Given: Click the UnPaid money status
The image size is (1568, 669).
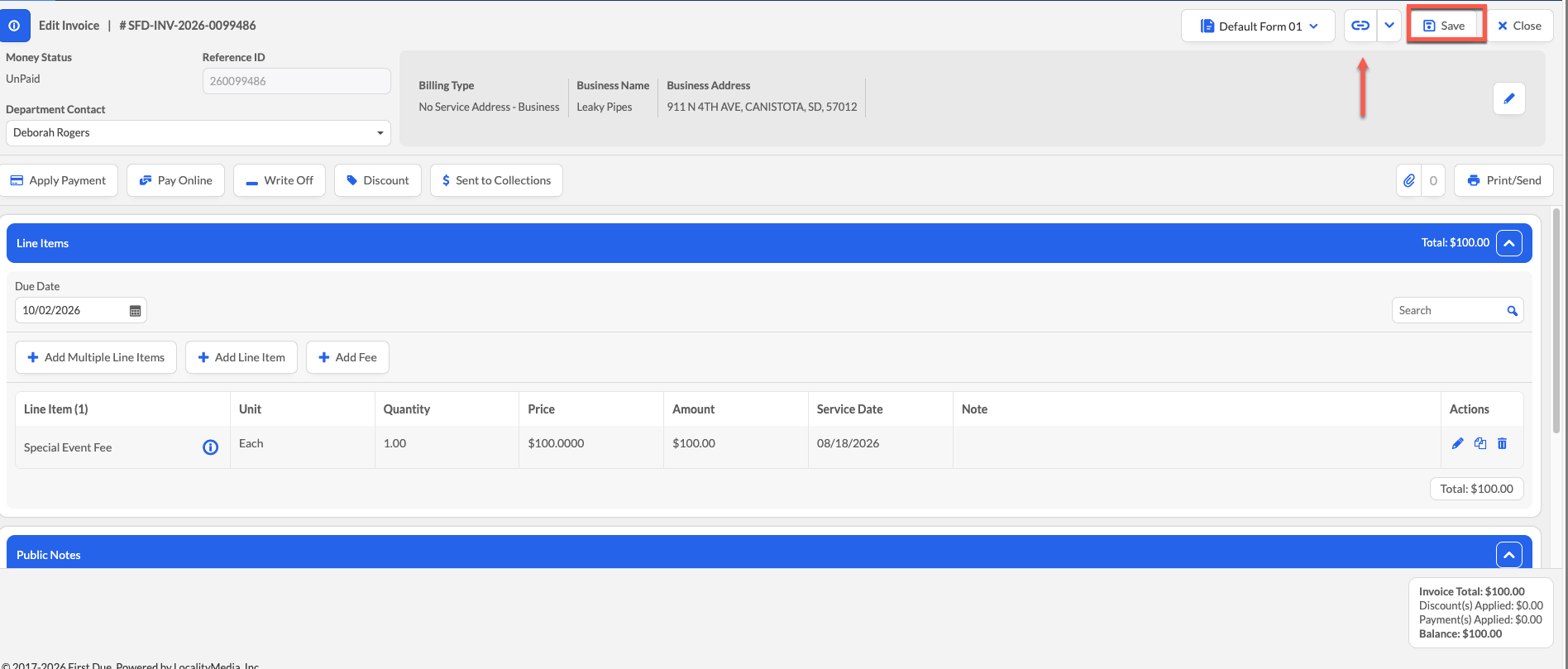Looking at the screenshot, I should pos(23,79).
